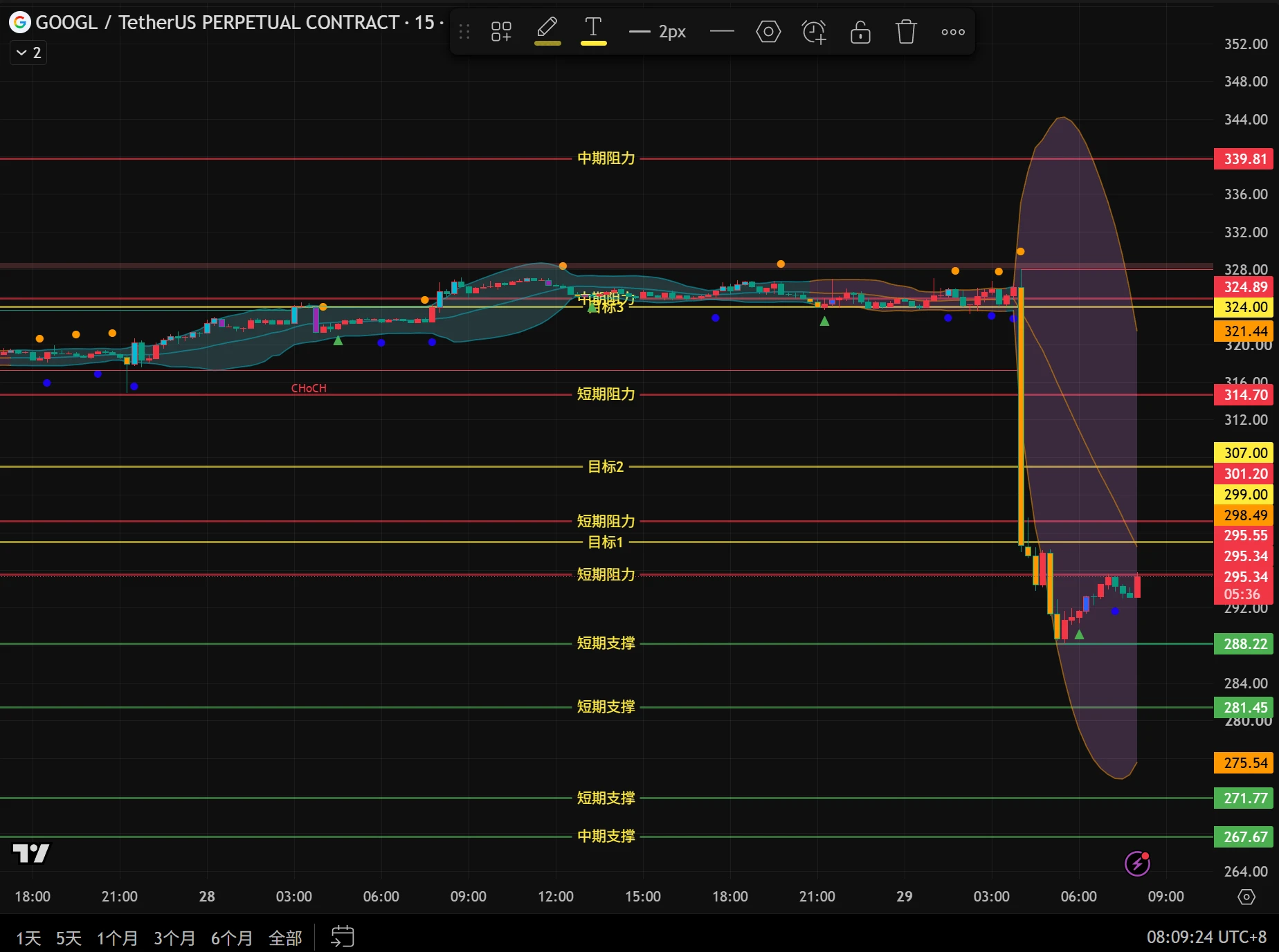Grab the floating toolbar drag handle
This screenshot has height=952, width=1279.
pos(464,32)
